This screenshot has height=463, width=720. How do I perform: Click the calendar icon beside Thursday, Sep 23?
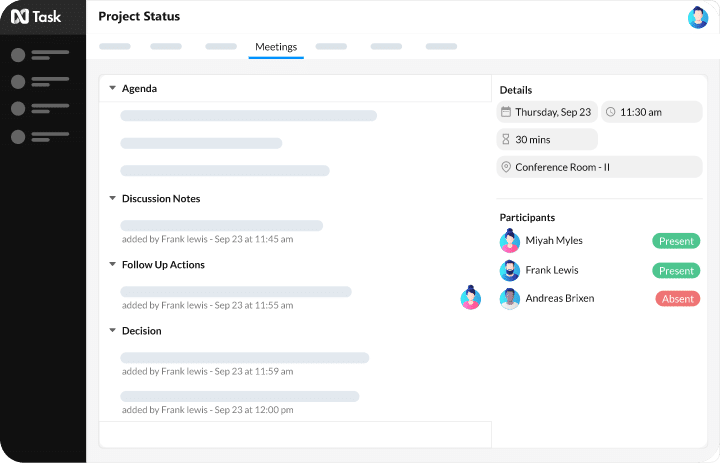(506, 112)
